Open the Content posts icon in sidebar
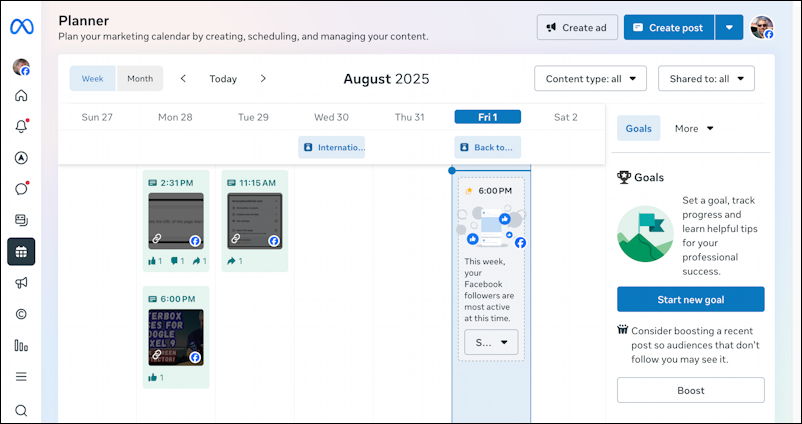 [21, 220]
